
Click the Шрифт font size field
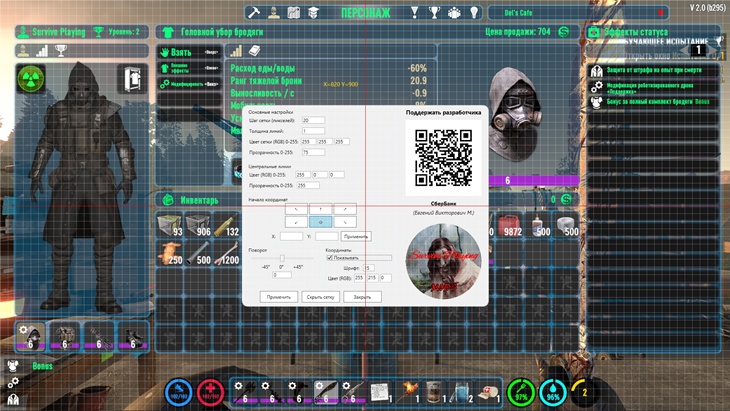tap(369, 268)
